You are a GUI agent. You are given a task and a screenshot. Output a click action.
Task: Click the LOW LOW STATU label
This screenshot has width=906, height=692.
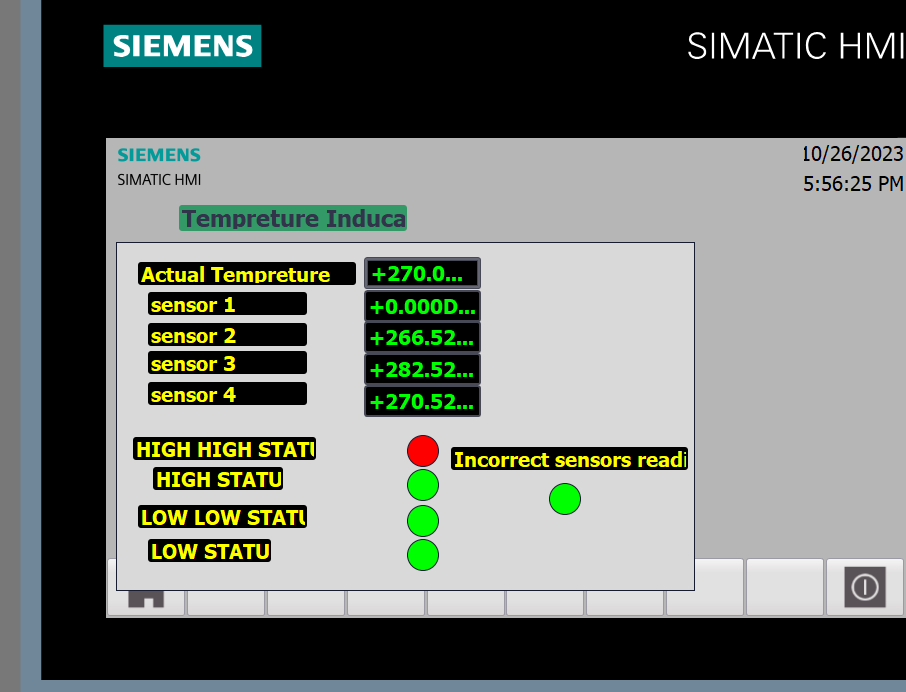(222, 517)
